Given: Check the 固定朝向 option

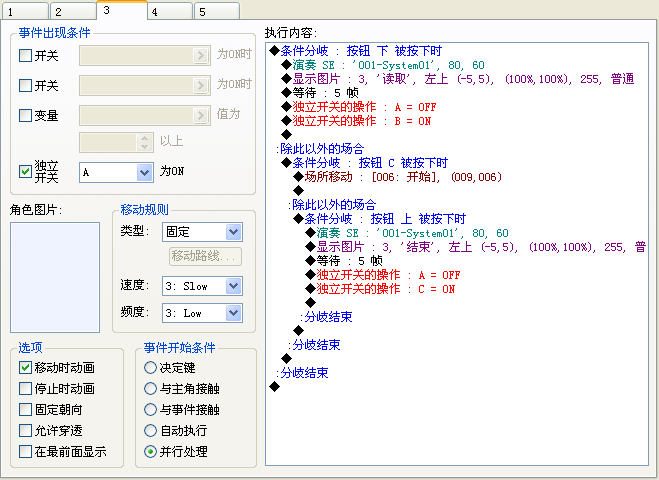Looking at the screenshot, I should (x=26, y=409).
